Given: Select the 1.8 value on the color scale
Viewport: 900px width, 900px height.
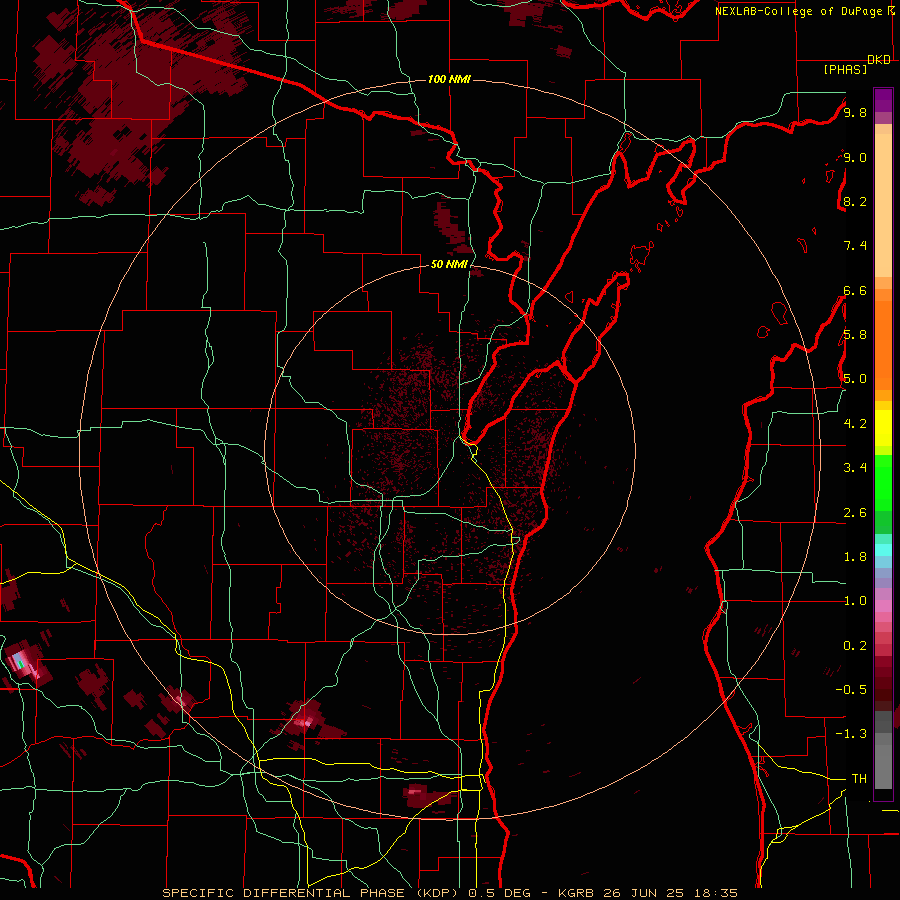Looking at the screenshot, I should tap(855, 557).
